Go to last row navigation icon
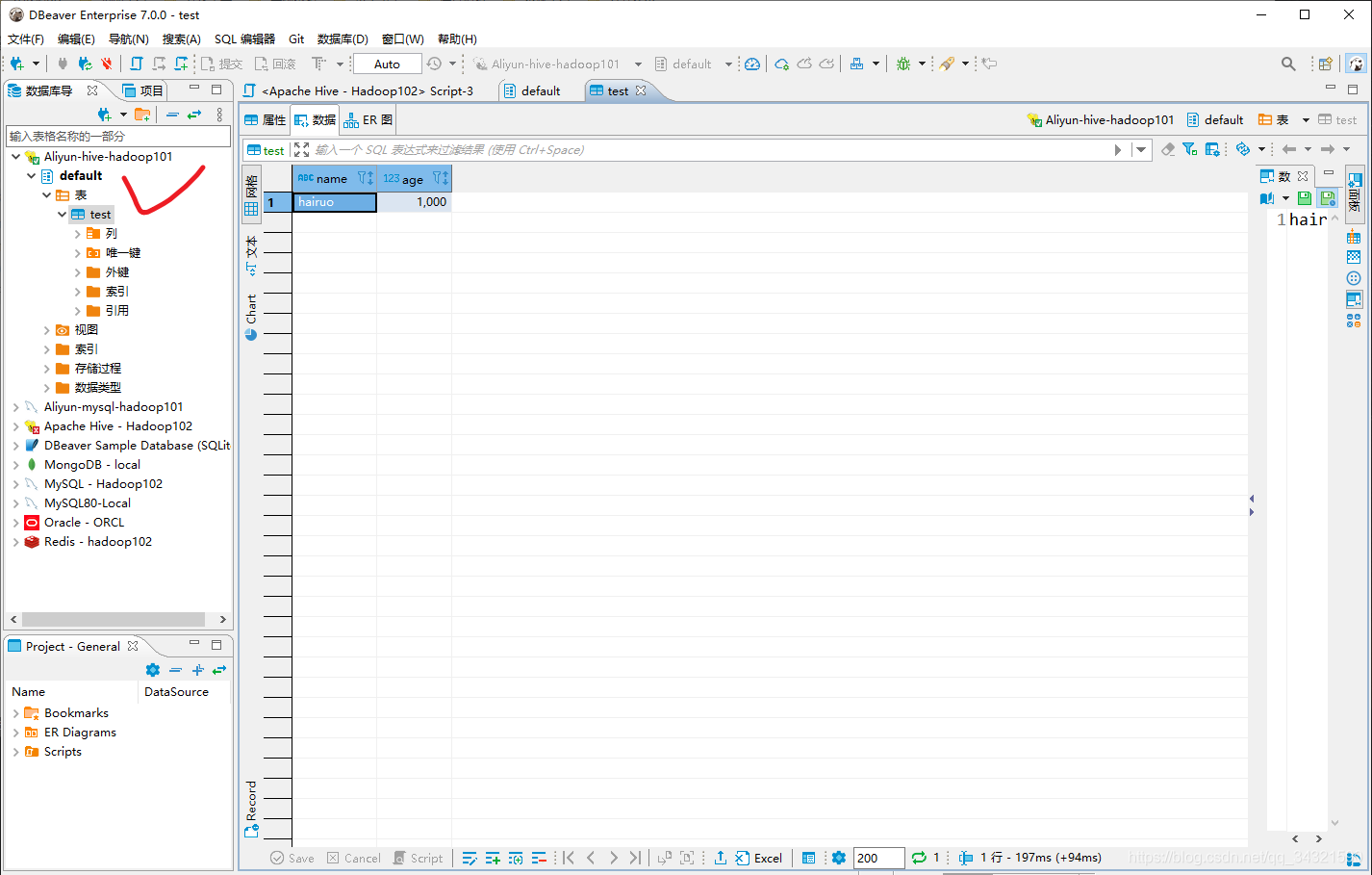 635,858
